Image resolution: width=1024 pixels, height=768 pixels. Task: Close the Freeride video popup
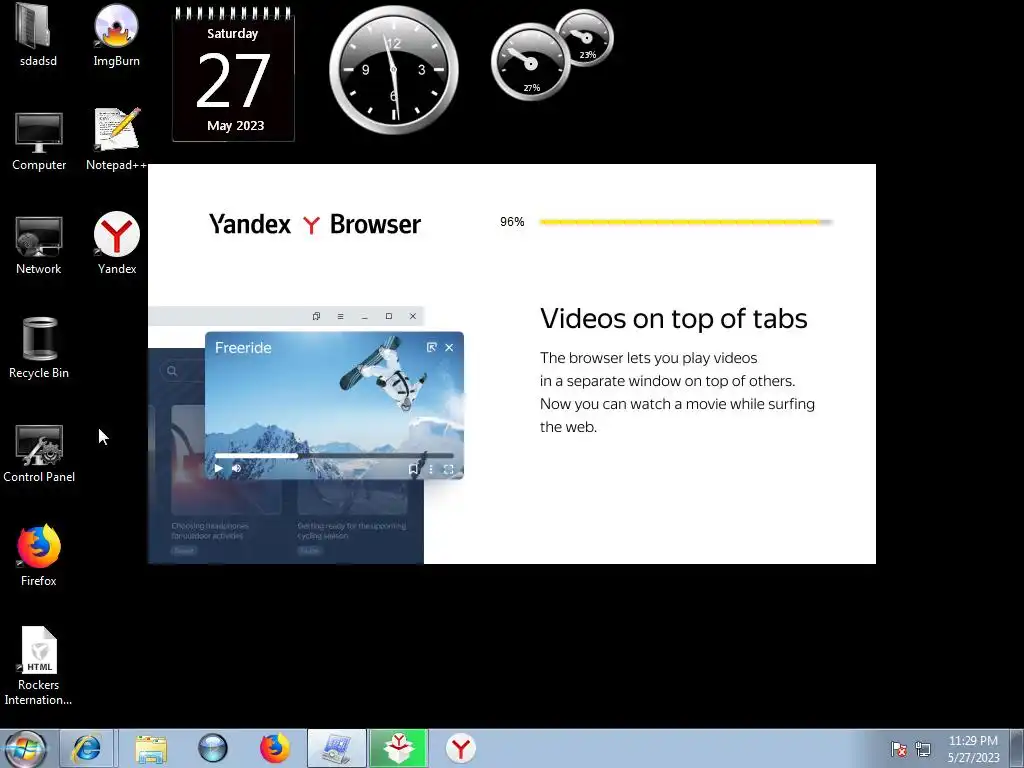[x=449, y=347]
